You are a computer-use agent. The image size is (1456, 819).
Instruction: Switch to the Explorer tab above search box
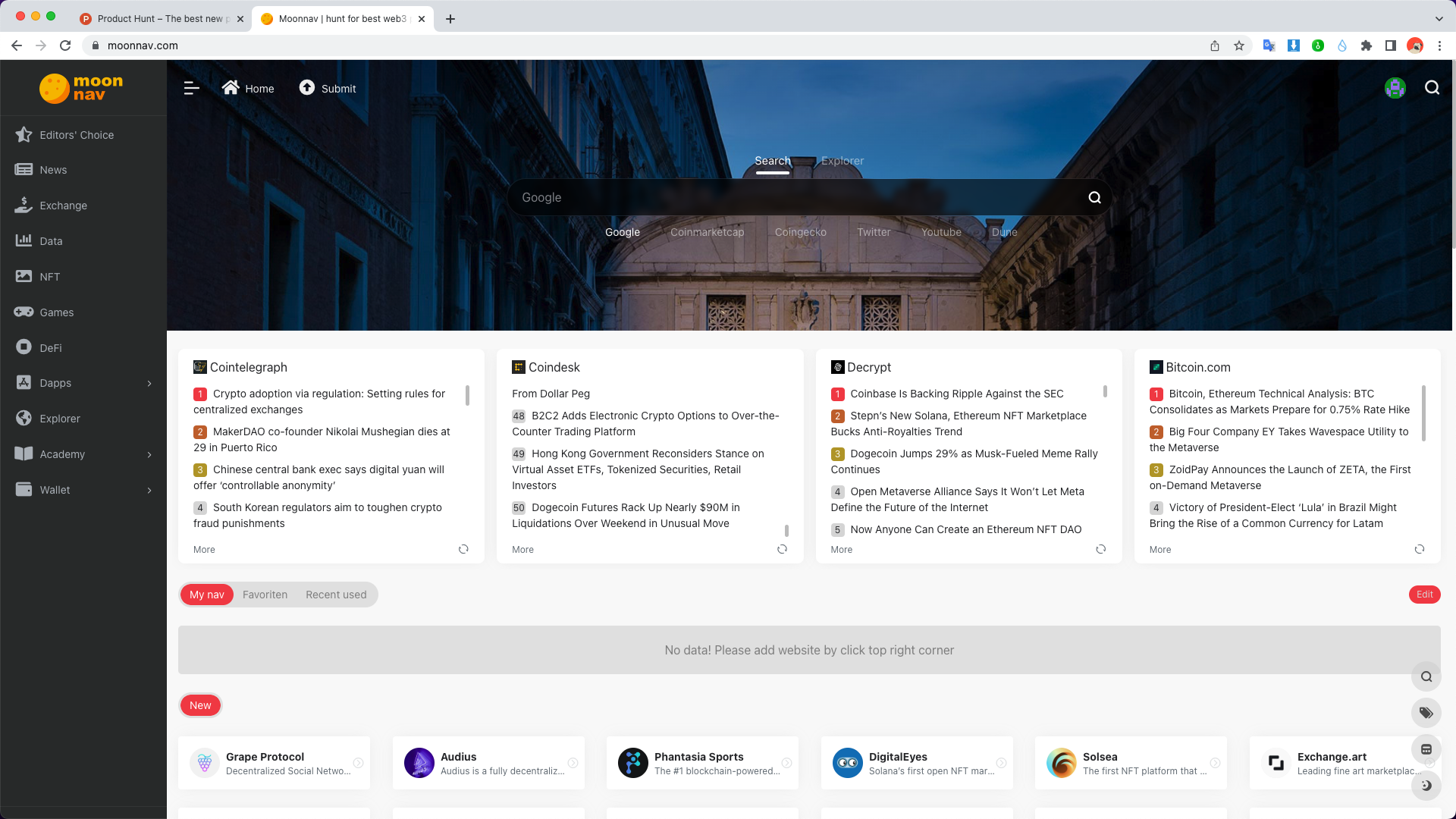coord(842,161)
